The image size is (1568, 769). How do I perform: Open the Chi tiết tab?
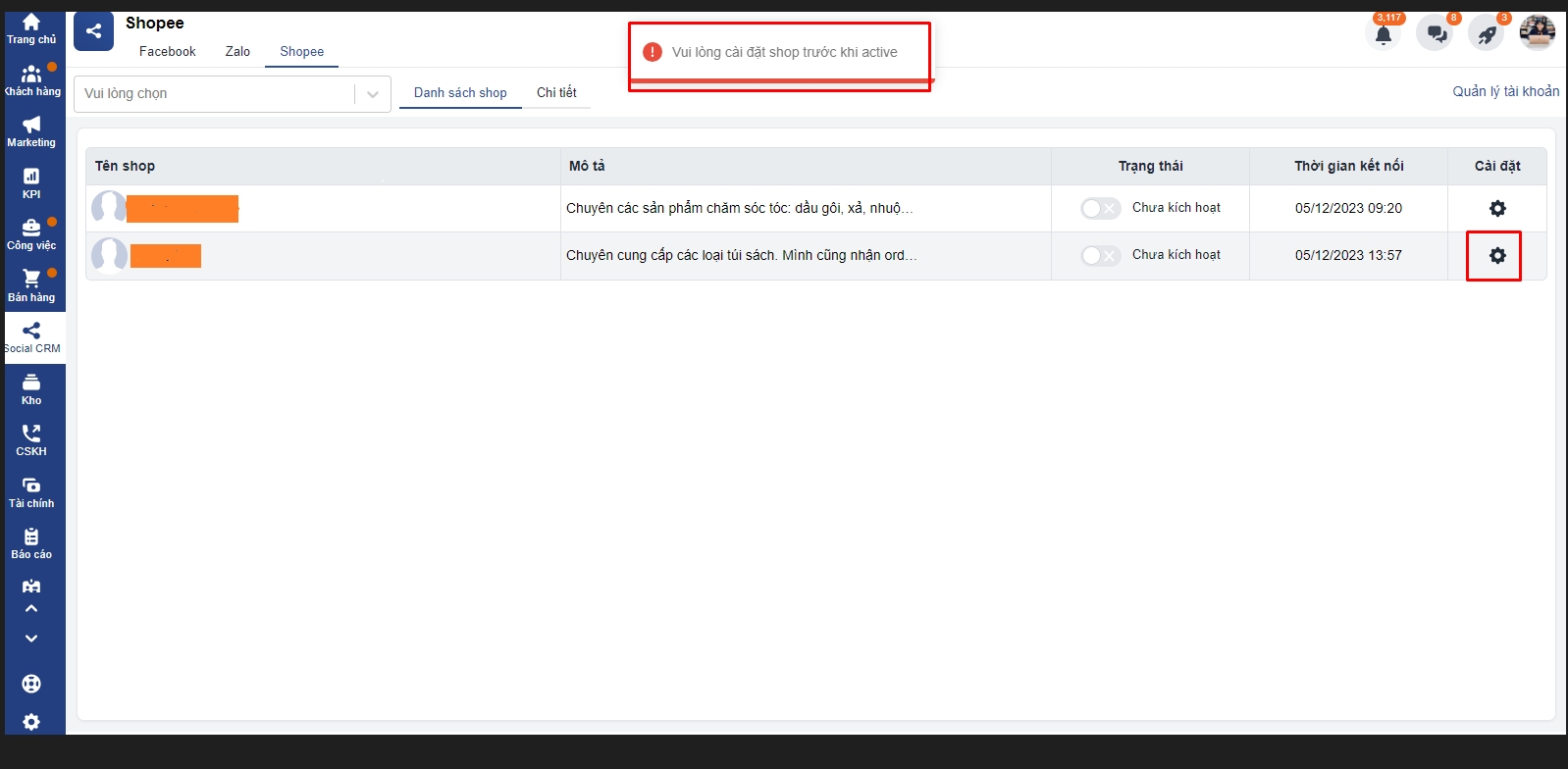[556, 92]
